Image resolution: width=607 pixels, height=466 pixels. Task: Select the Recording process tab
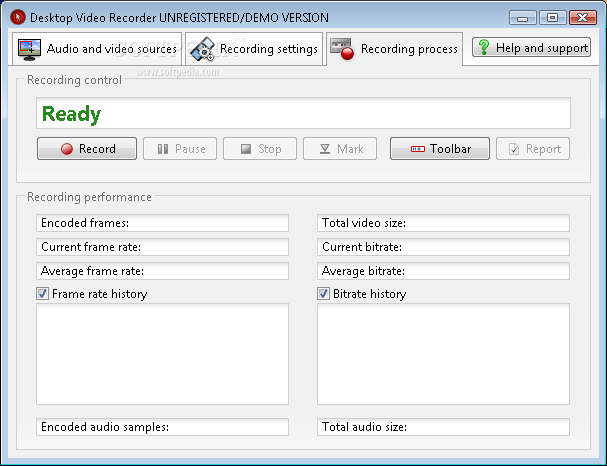tap(394, 49)
